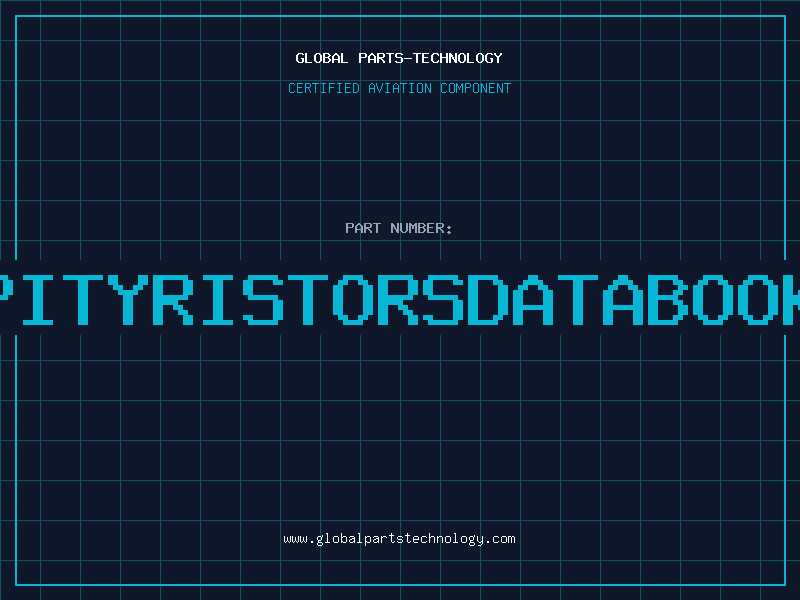Select the CERTIFIED AVIATION COMPONENT subtitle

pyautogui.click(x=399, y=88)
